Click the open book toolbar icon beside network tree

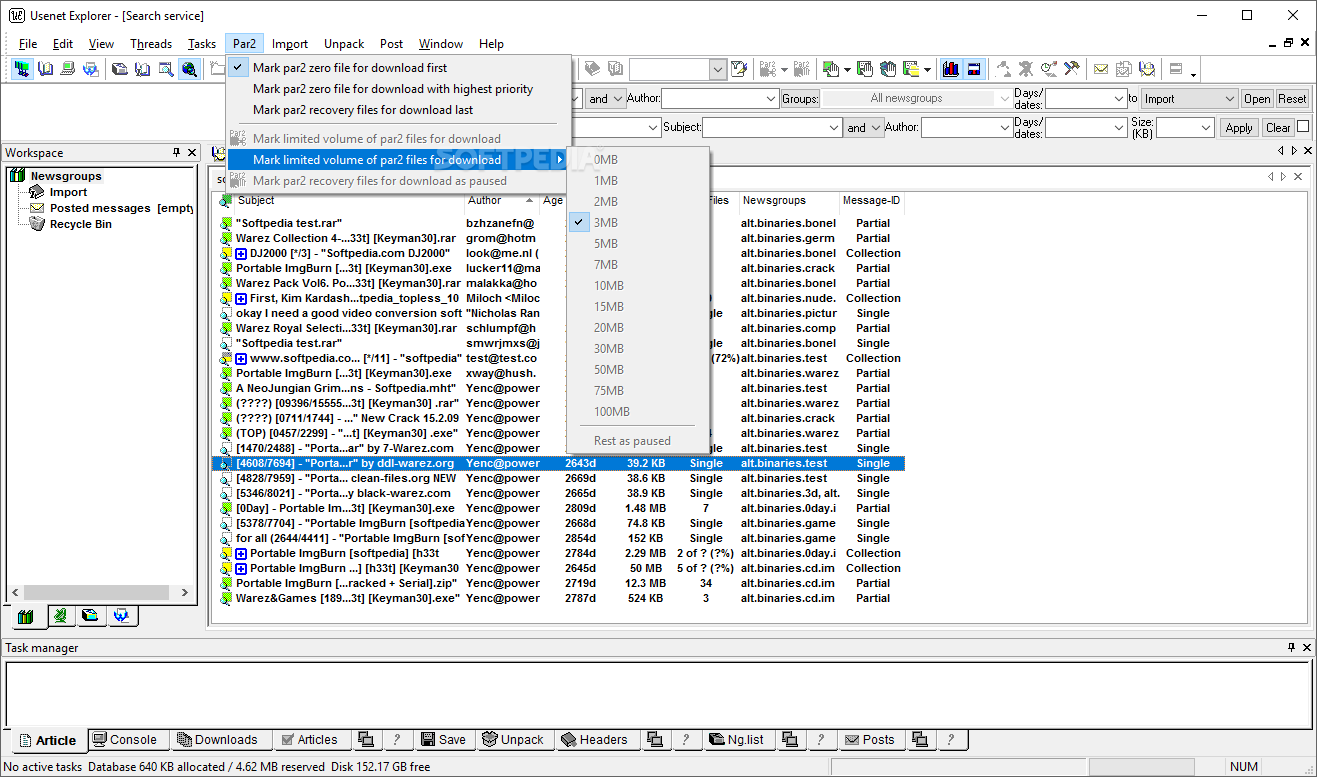tap(46, 69)
